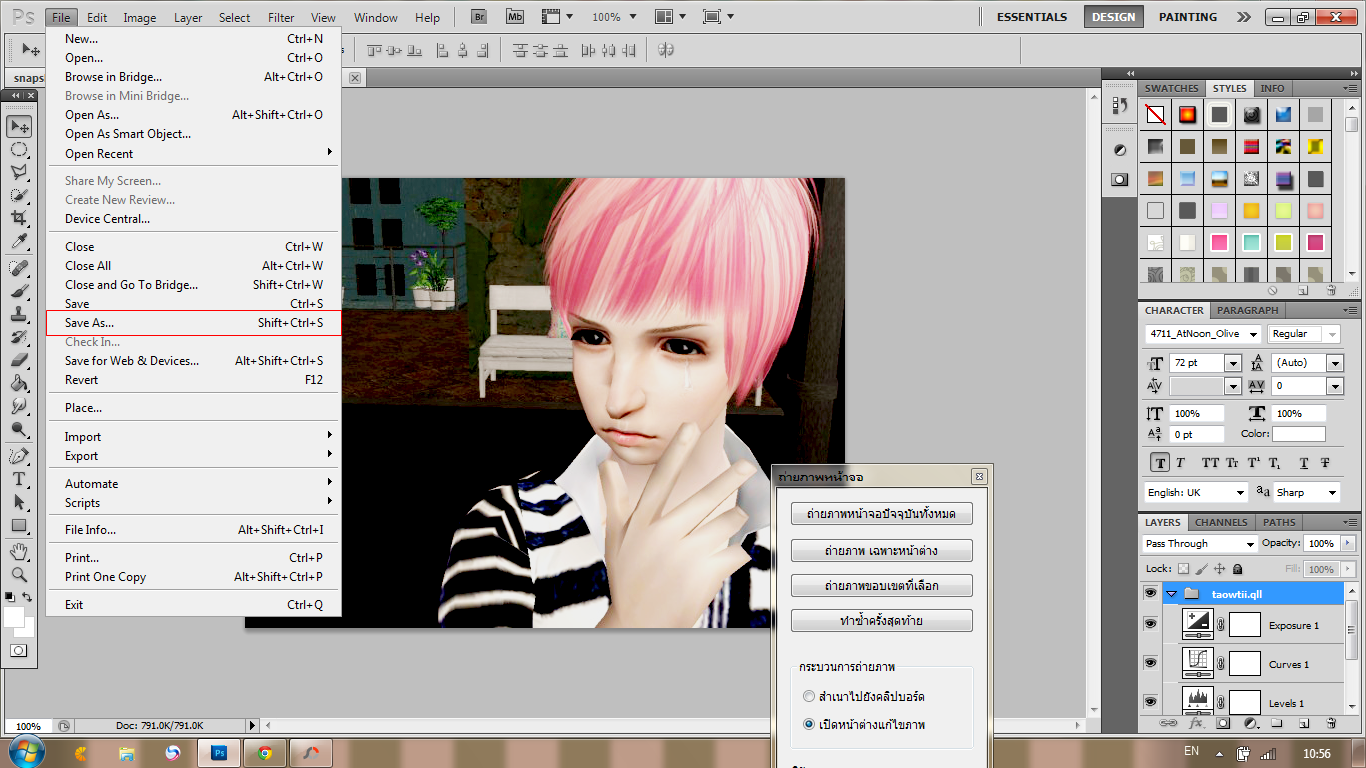Click the first button in capture dialog
The image size is (1366, 768).
881,514
